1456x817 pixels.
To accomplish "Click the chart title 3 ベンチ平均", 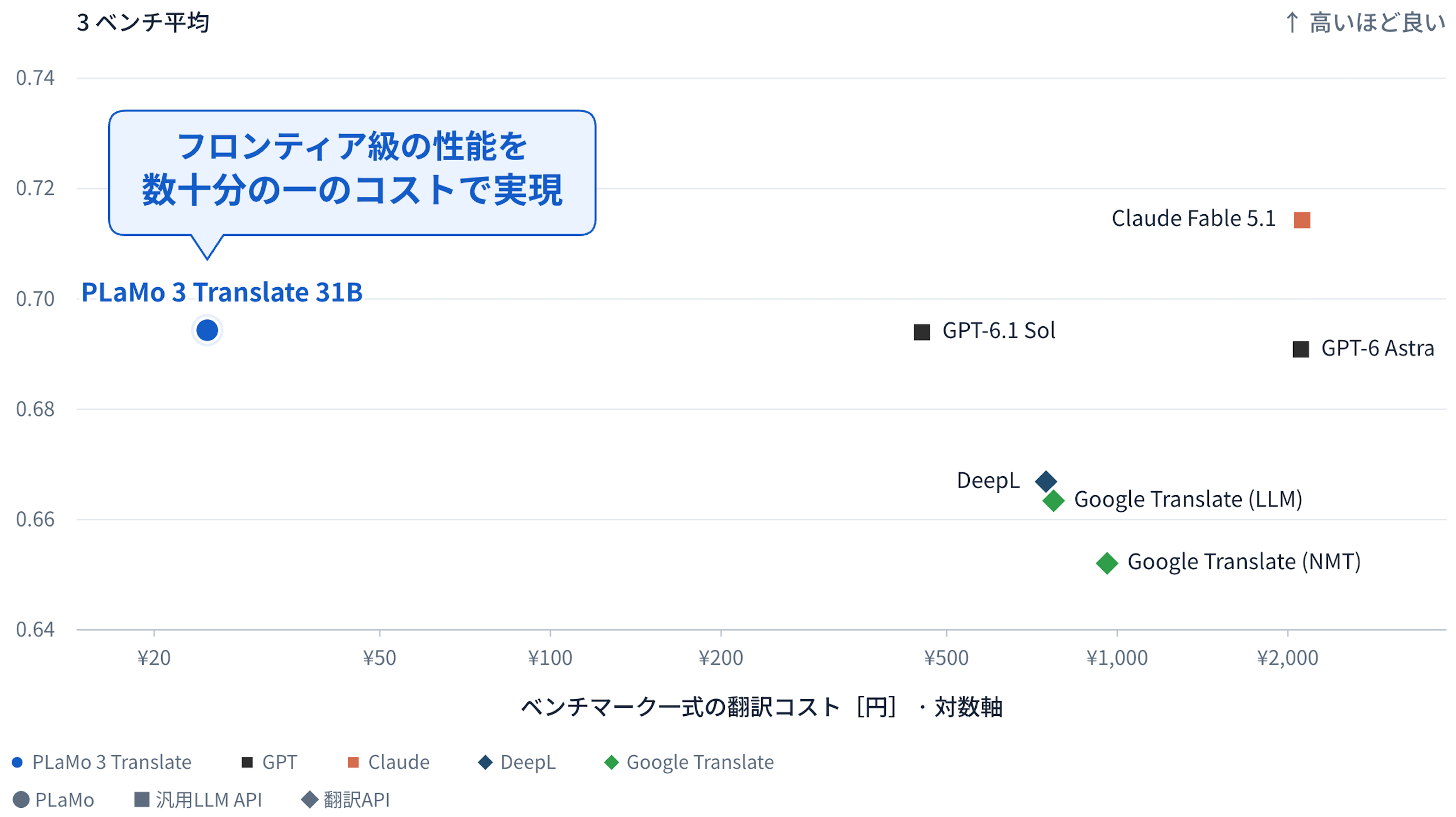I will [x=143, y=23].
